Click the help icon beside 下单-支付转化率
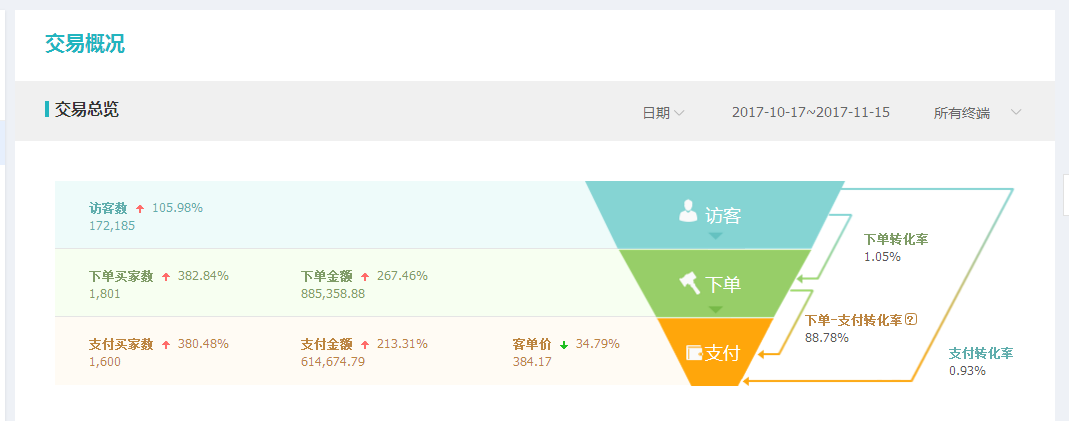Screen dimensions: 1069x421 click(911, 320)
